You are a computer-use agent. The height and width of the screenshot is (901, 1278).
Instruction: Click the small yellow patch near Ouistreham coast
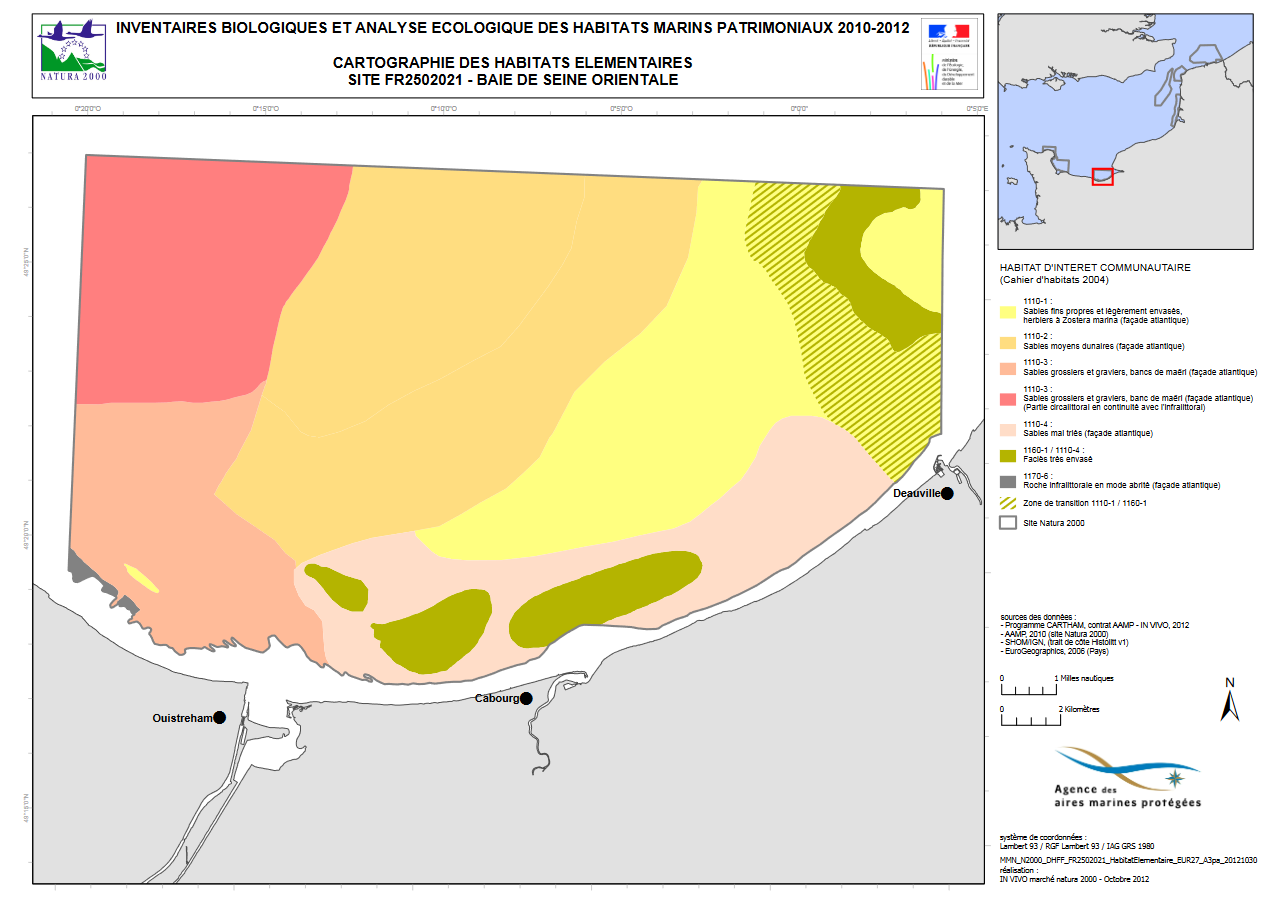point(141,578)
